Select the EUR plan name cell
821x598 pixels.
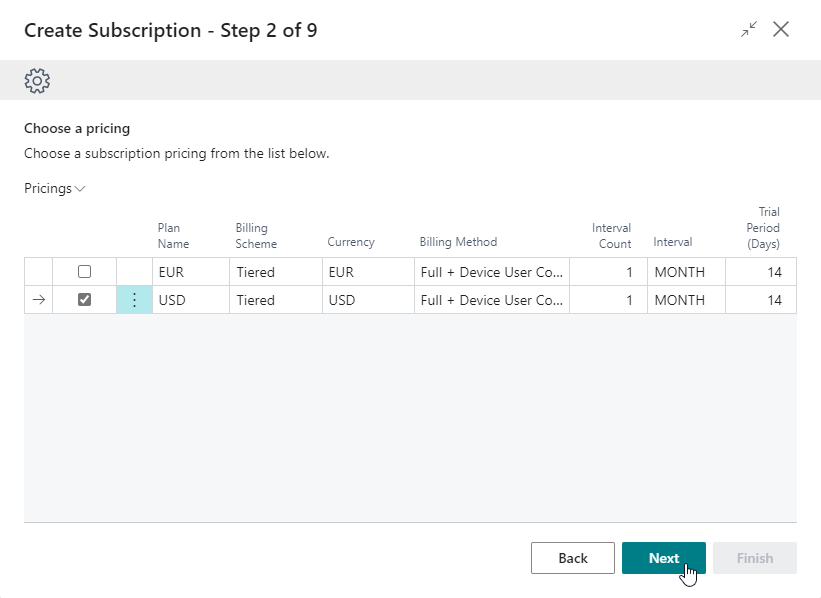pyautogui.click(x=190, y=272)
